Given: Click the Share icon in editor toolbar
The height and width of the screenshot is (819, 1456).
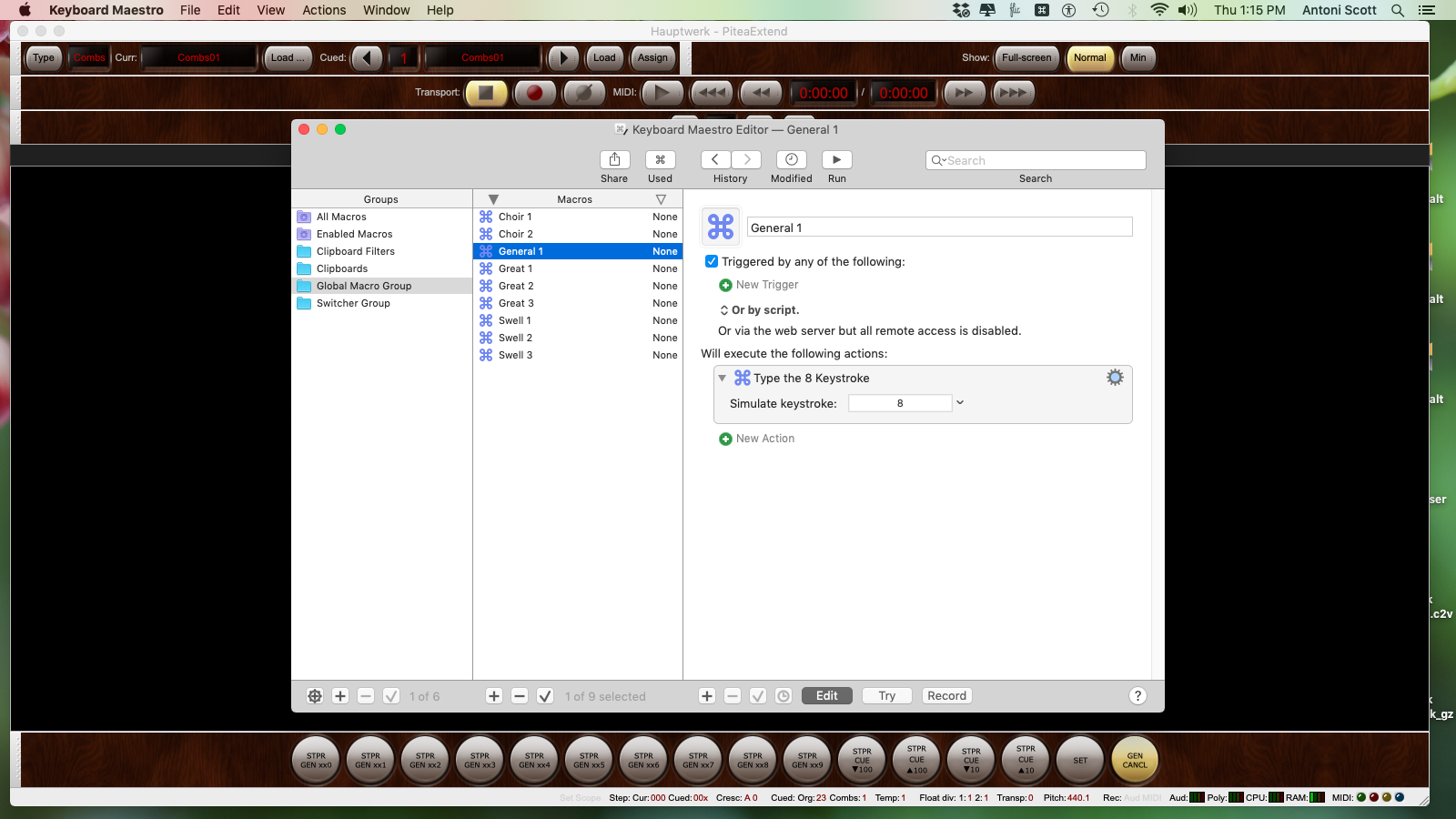Looking at the screenshot, I should pos(614,159).
